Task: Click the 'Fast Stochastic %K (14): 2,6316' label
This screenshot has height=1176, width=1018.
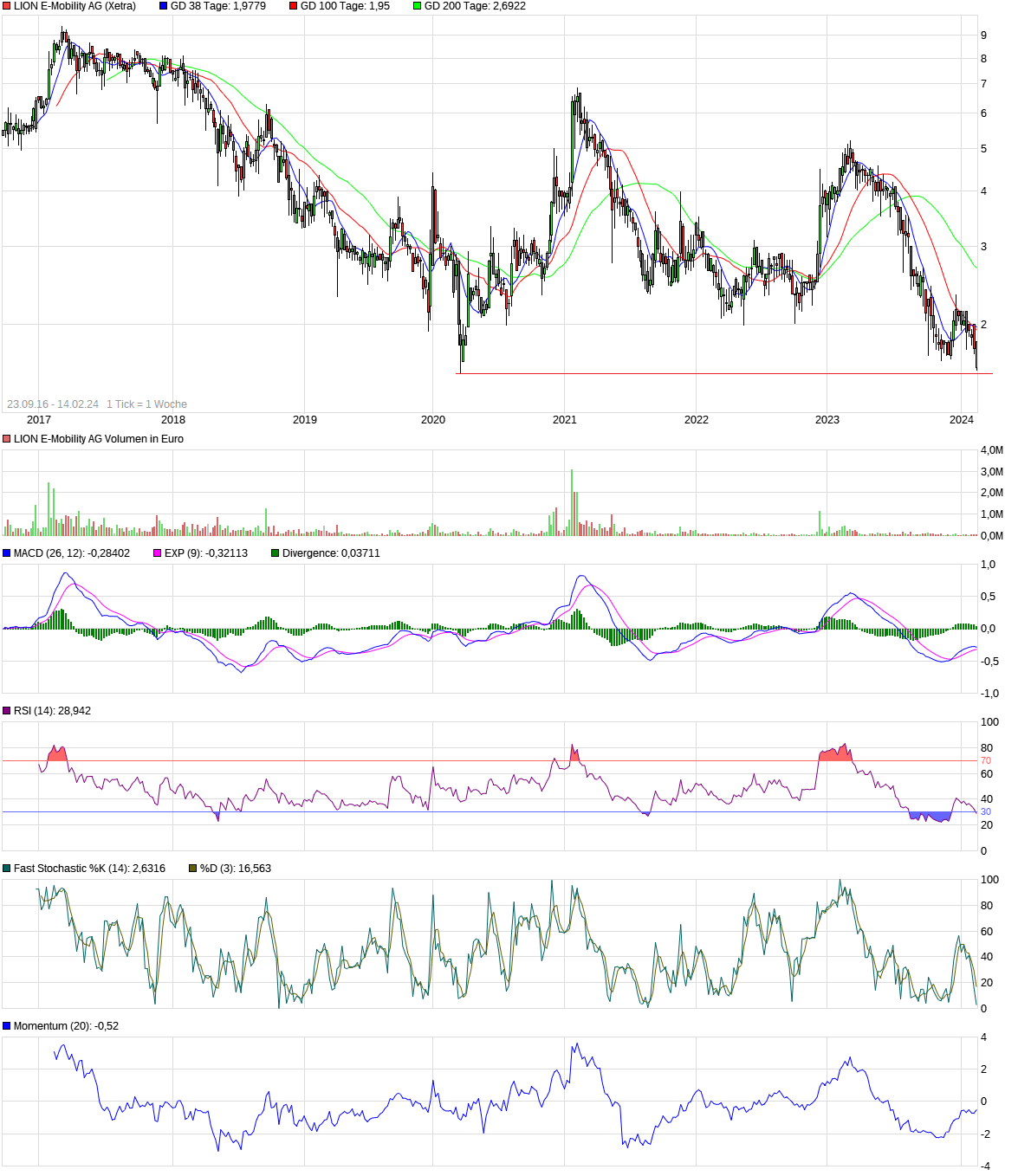Action: point(89,869)
